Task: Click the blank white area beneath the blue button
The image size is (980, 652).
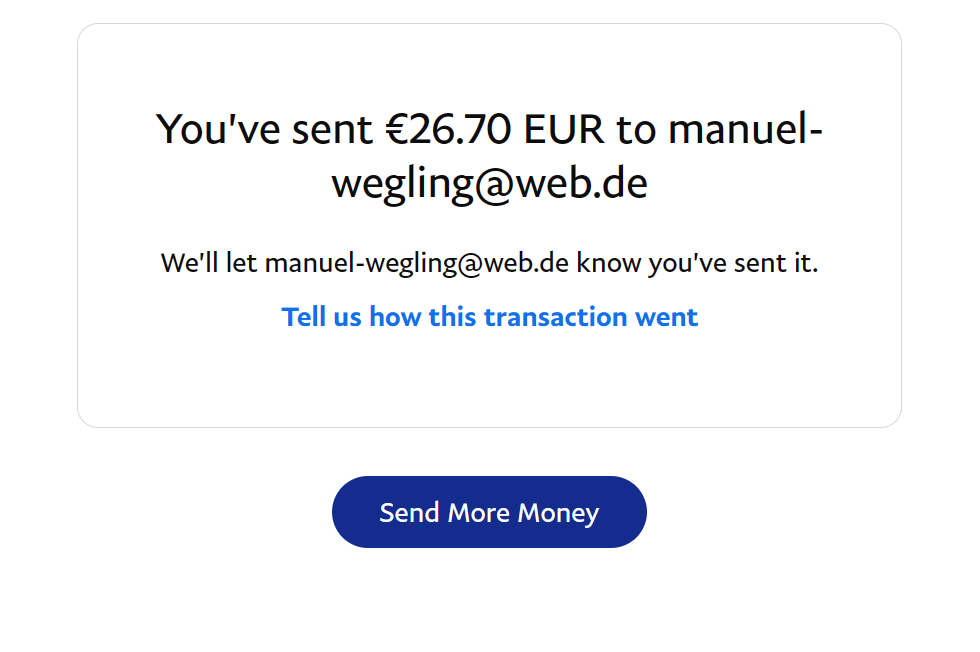Action: (489, 605)
